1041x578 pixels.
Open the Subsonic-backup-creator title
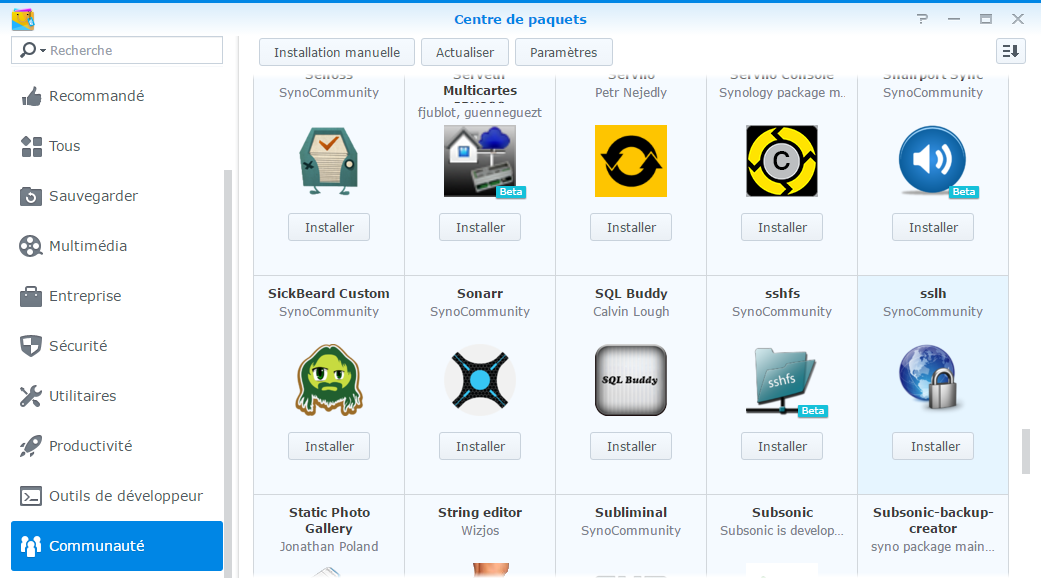tap(933, 520)
